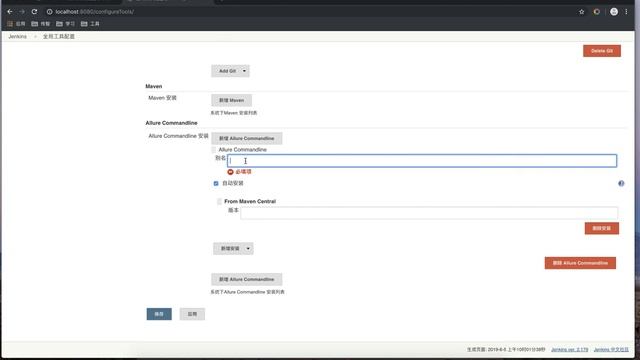Click the top 新增 Allure Commandline button
This screenshot has height=360, width=640.
[x=247, y=138]
